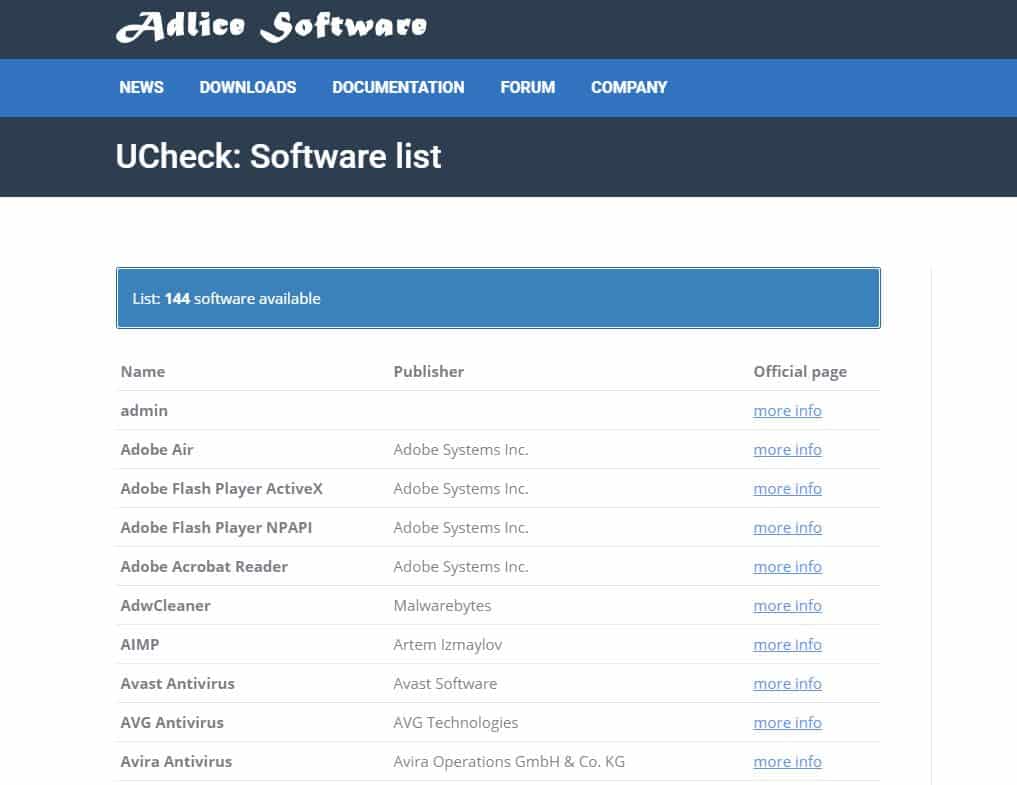This screenshot has height=785, width=1017.
Task: View more info for Avira Antivirus
Action: (787, 762)
